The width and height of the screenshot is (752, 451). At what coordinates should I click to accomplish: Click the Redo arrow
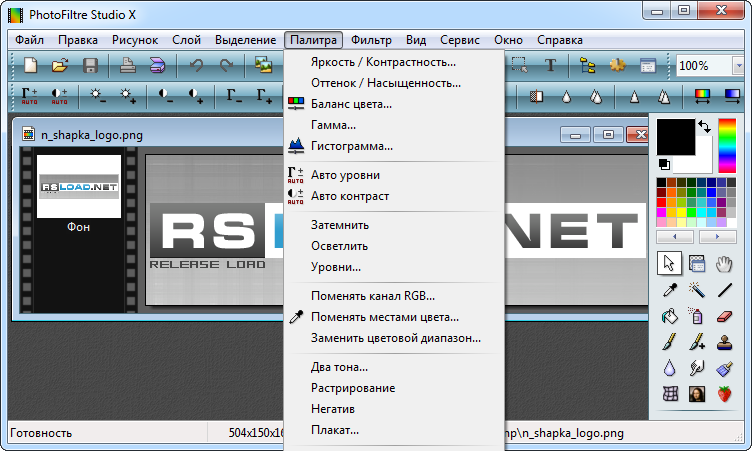coord(226,66)
